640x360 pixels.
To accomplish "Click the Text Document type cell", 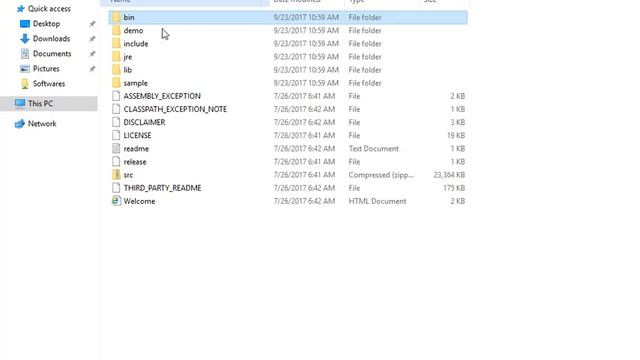I will (x=373, y=149).
